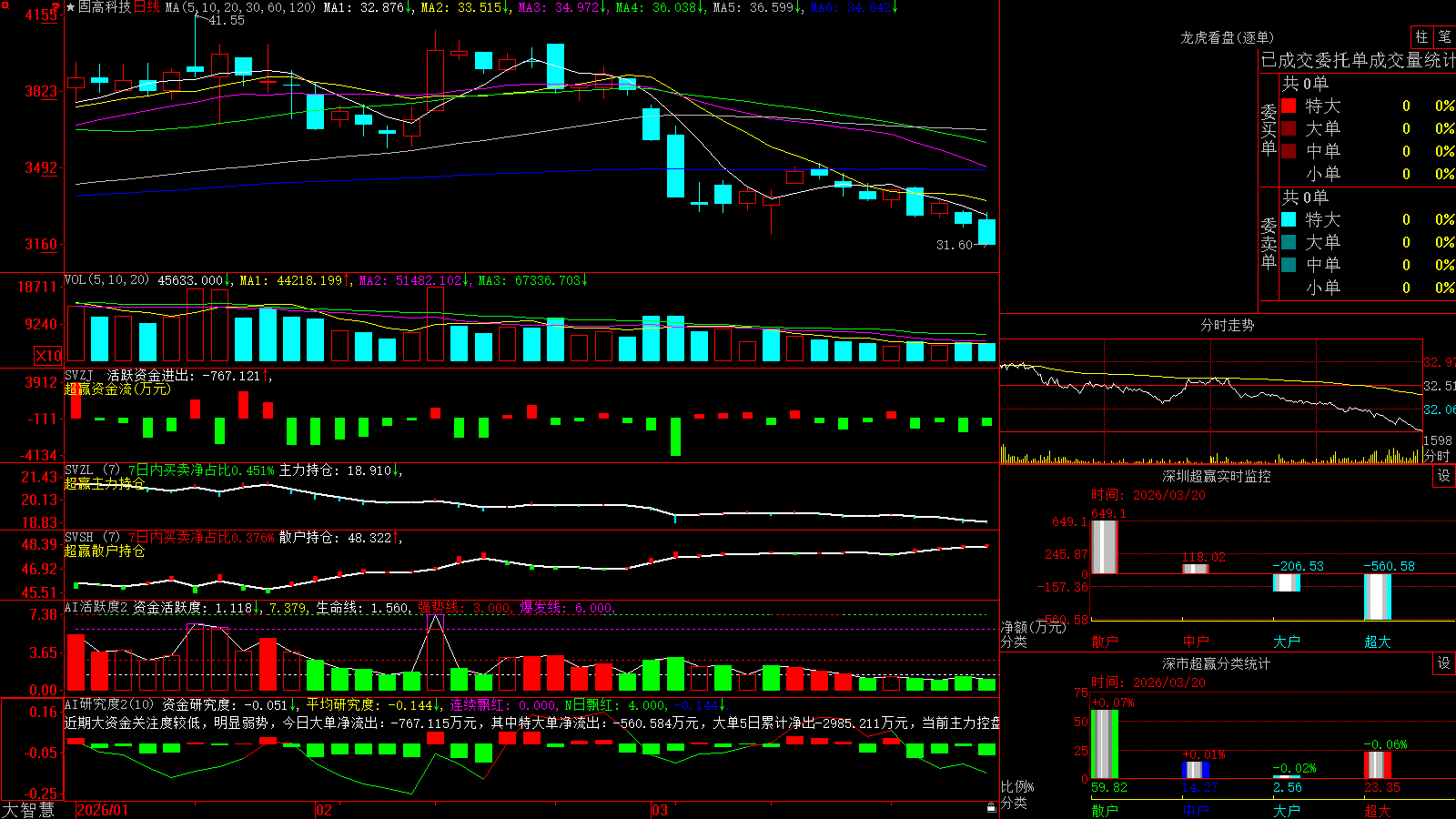Image resolution: width=1456 pixels, height=819 pixels.
Task: Click MA5: 36.599 value
Action: click(753, 7)
